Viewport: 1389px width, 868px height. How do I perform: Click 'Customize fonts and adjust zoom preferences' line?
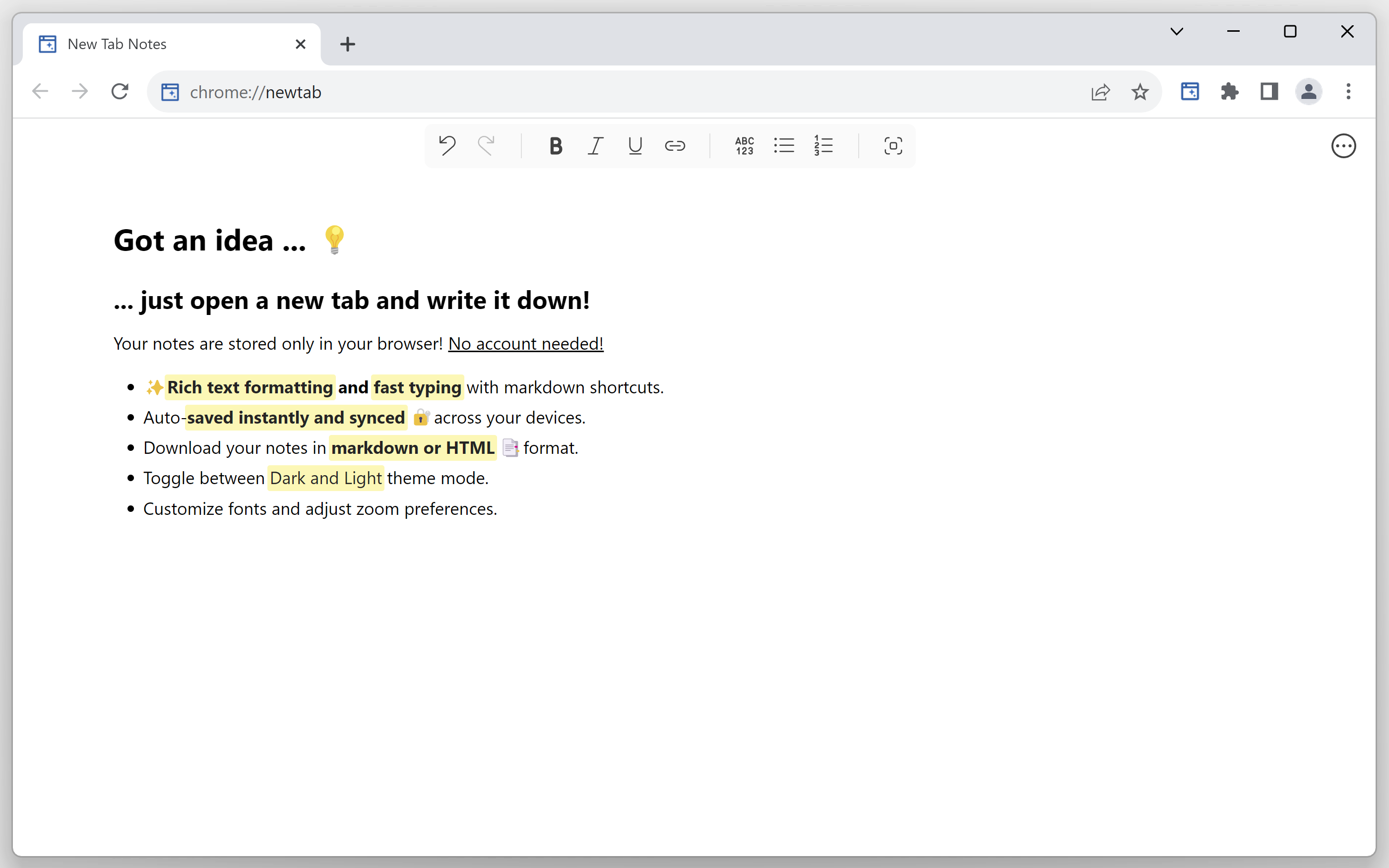(320, 508)
